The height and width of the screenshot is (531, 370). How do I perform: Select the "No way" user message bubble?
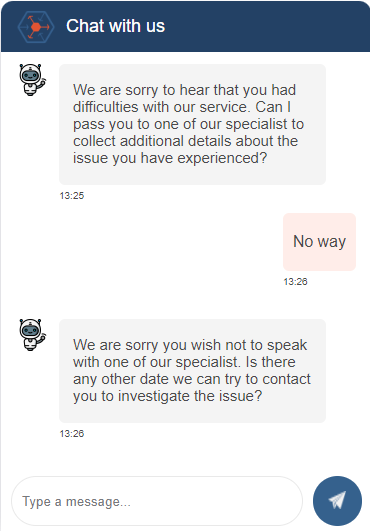click(x=319, y=242)
